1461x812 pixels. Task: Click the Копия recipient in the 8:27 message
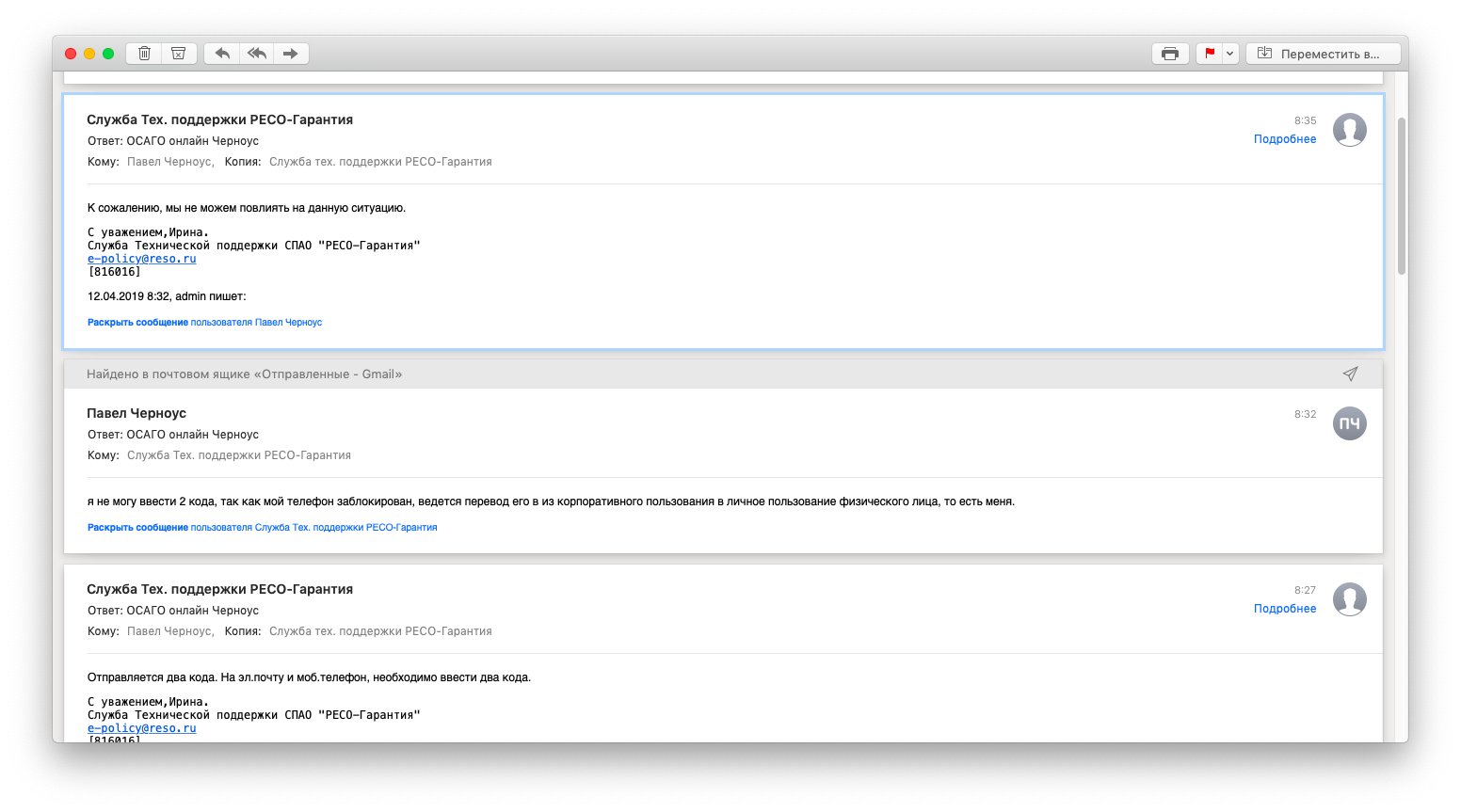(380, 631)
